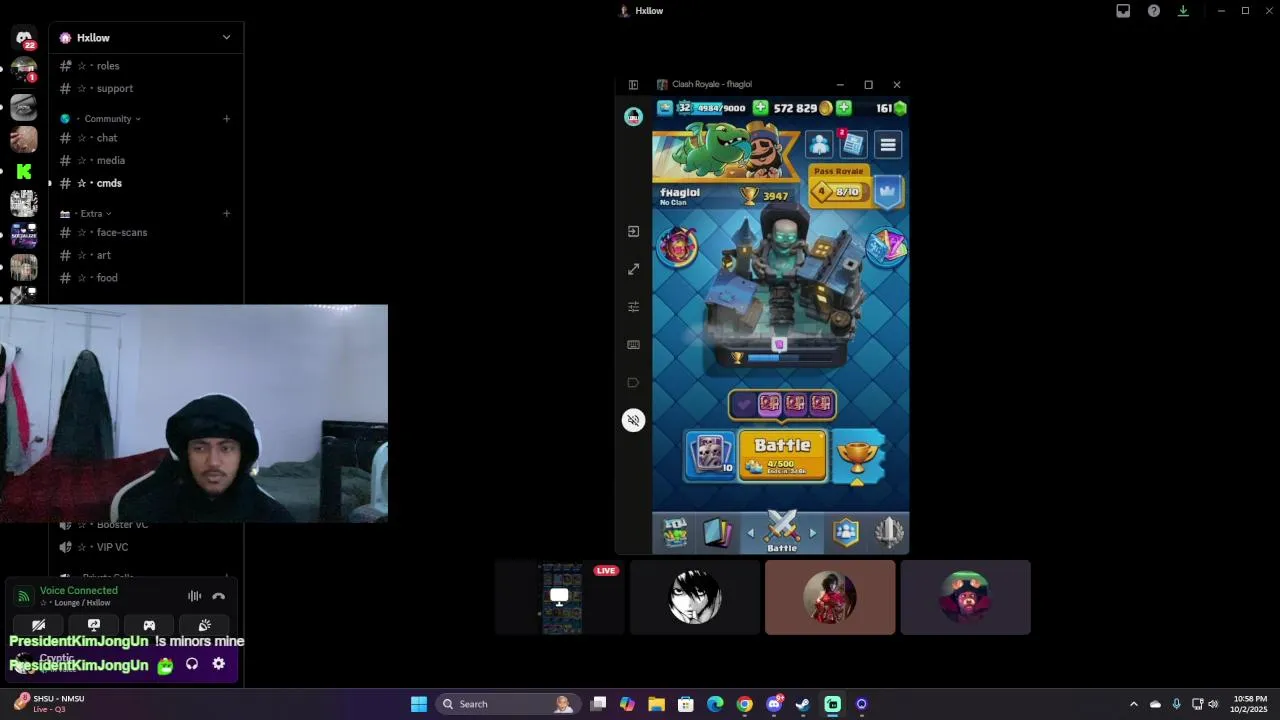
Task: Toggle deafen headphones icon
Action: click(192, 664)
